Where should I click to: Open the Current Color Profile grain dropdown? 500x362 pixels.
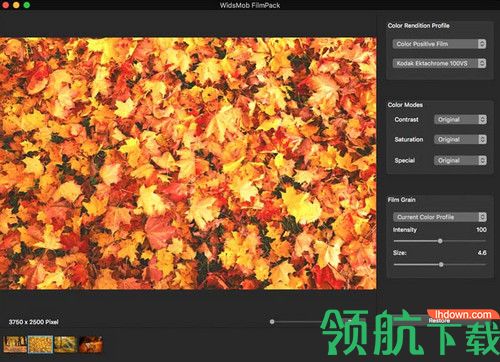pyautogui.click(x=440, y=217)
